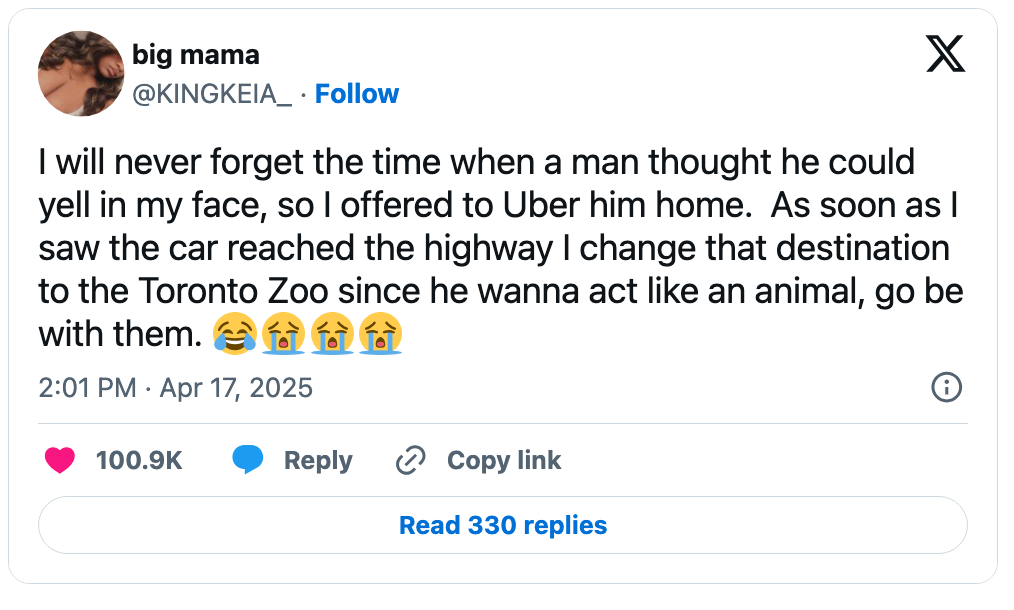Click the last crying emoji in the row
The width and height of the screenshot is (1014, 610).
pos(381,334)
